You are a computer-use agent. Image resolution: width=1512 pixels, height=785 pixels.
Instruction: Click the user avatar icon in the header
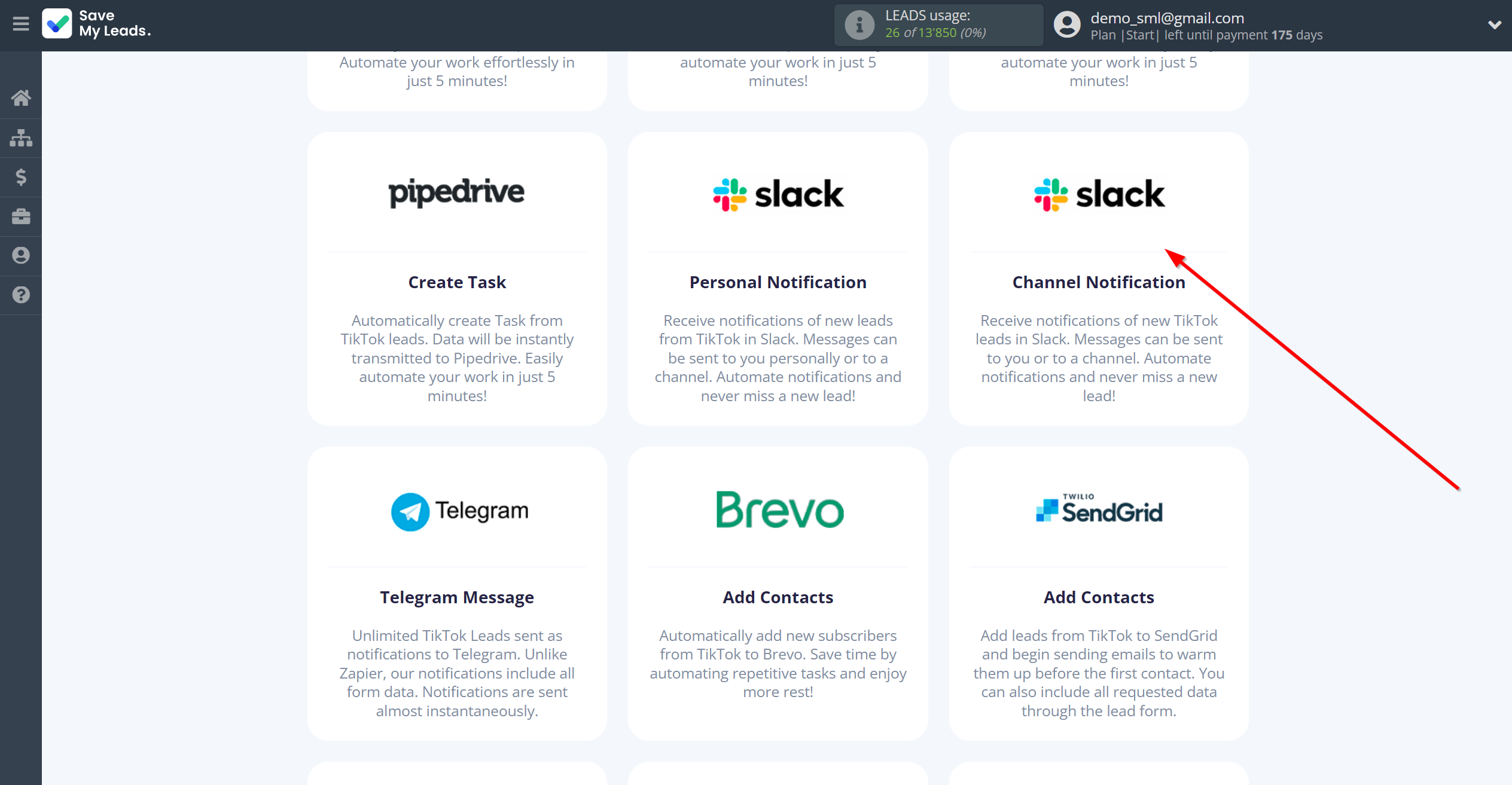(x=1067, y=25)
